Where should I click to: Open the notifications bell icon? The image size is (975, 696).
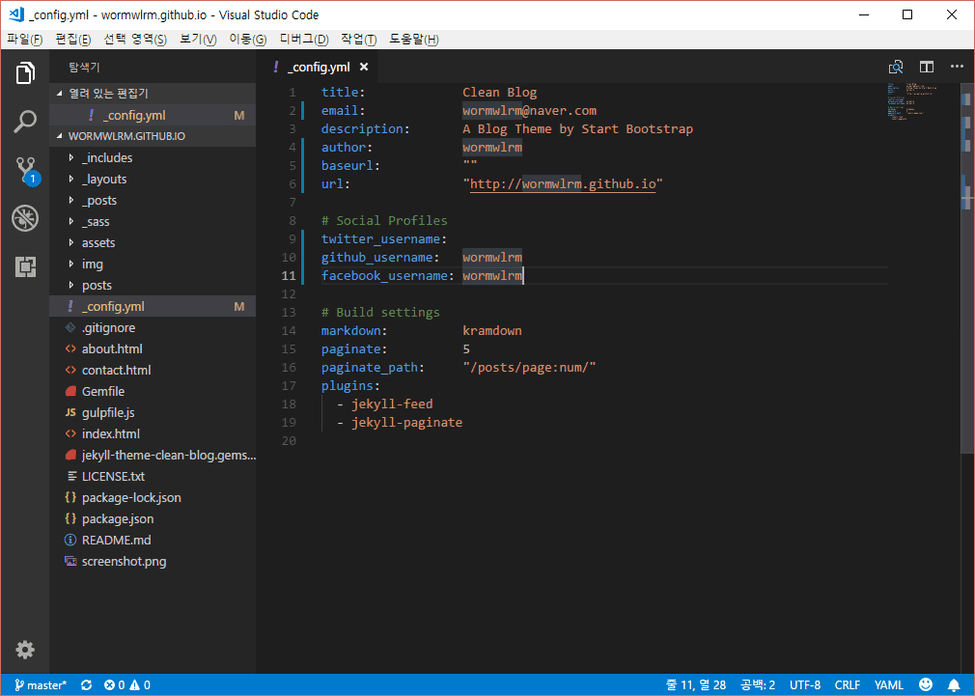(x=953, y=685)
